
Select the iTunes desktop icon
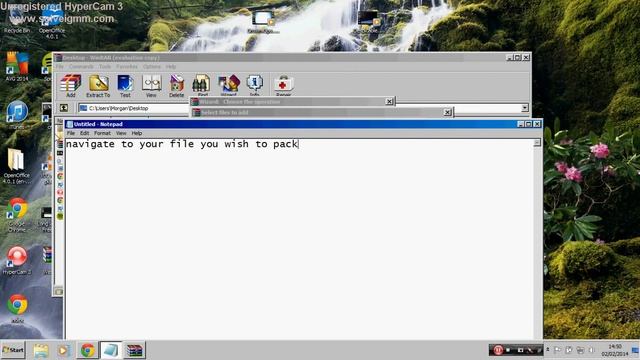(x=17, y=115)
